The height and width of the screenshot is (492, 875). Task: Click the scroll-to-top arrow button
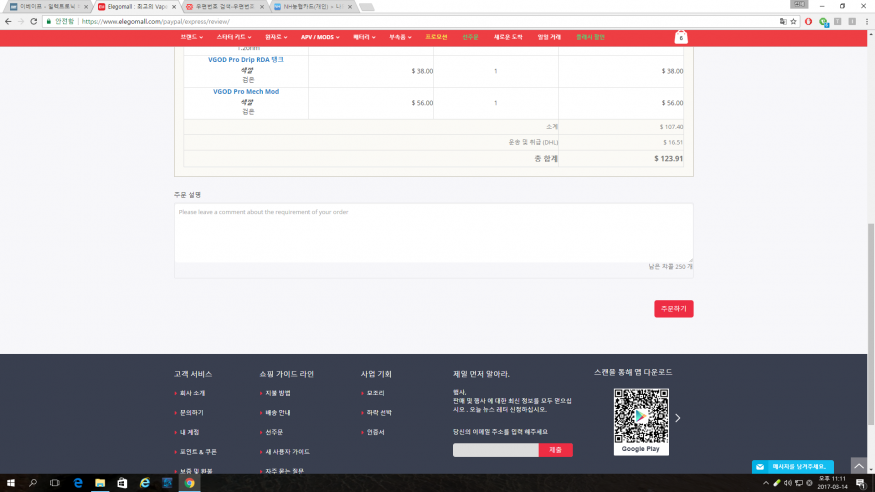point(859,466)
